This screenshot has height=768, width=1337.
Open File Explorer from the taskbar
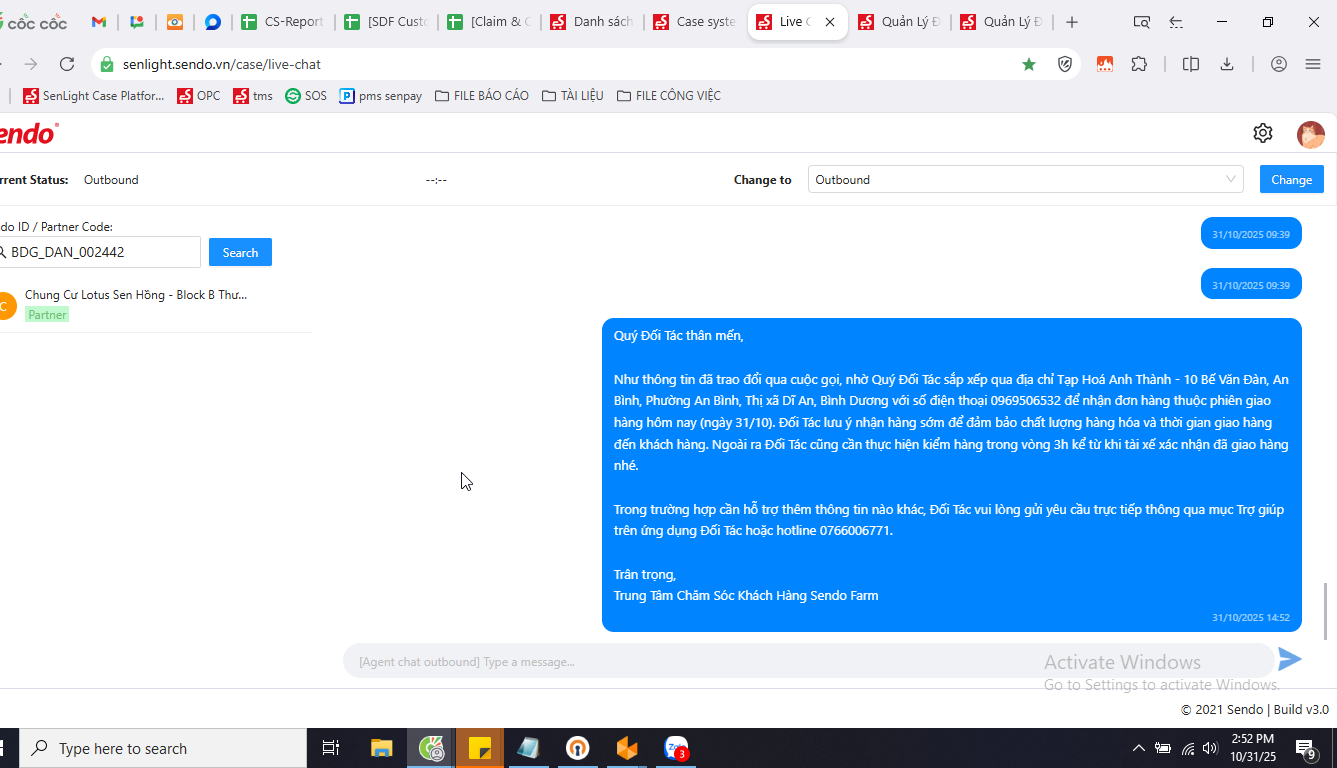382,748
